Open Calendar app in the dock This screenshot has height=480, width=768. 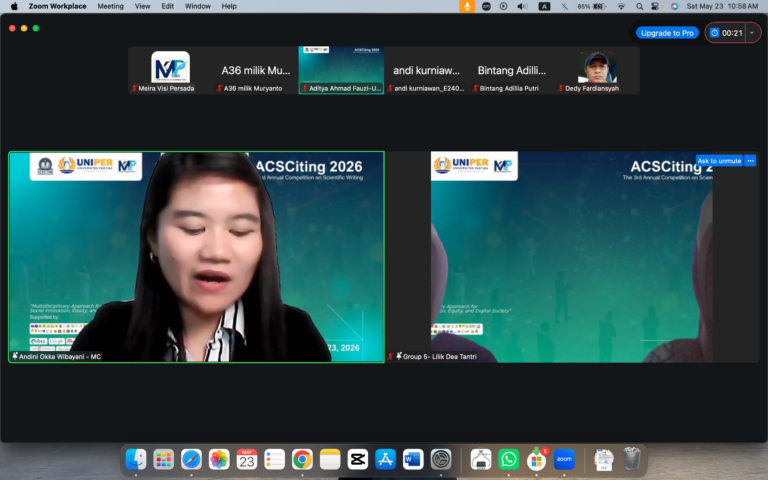click(246, 459)
